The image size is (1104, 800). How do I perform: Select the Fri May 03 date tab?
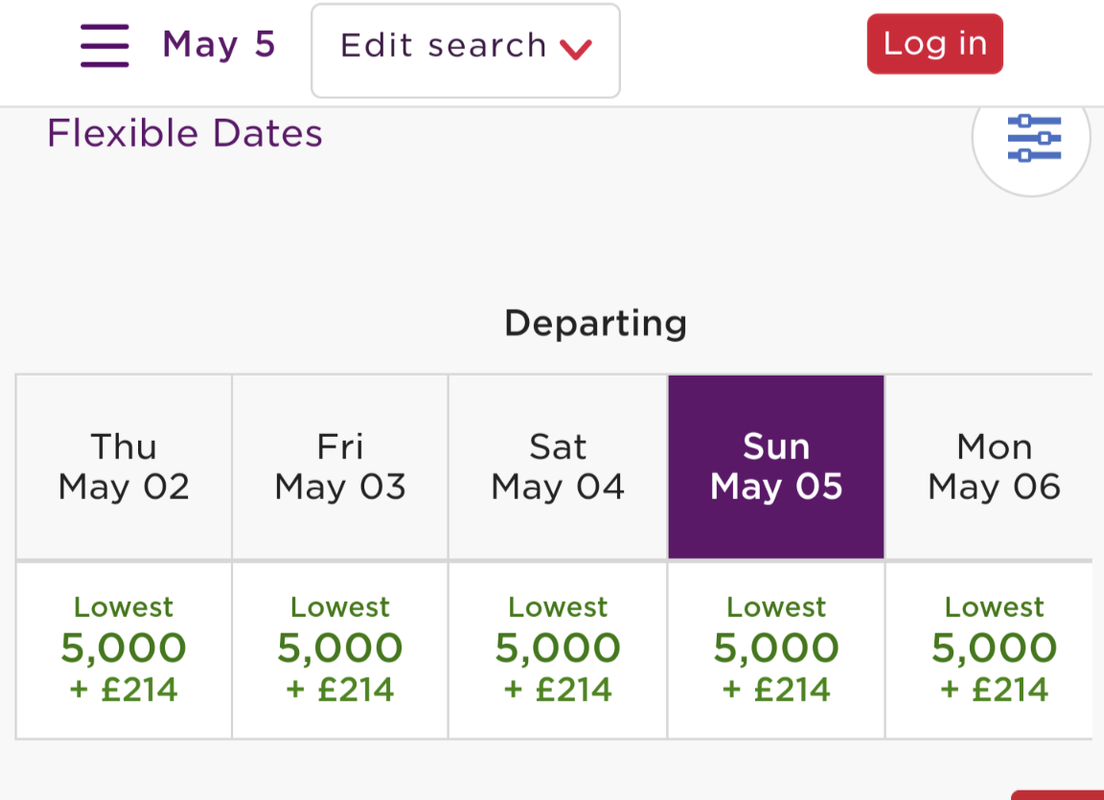340,467
